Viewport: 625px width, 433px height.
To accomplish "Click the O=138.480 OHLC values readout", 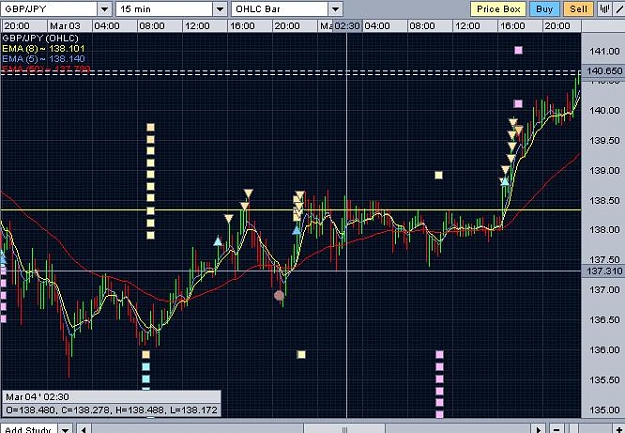I will 112,410.
